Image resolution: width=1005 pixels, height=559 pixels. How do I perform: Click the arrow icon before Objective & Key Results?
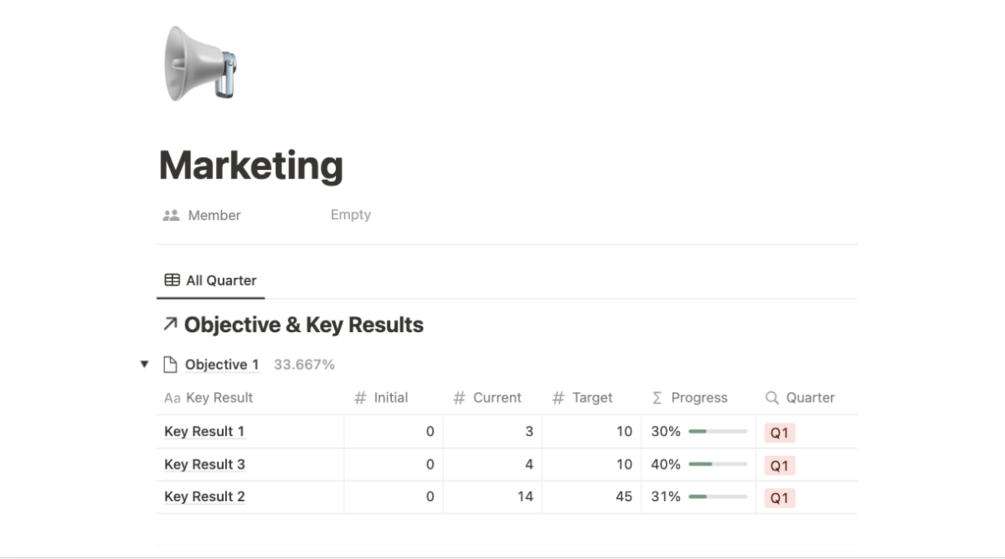pyautogui.click(x=170, y=324)
